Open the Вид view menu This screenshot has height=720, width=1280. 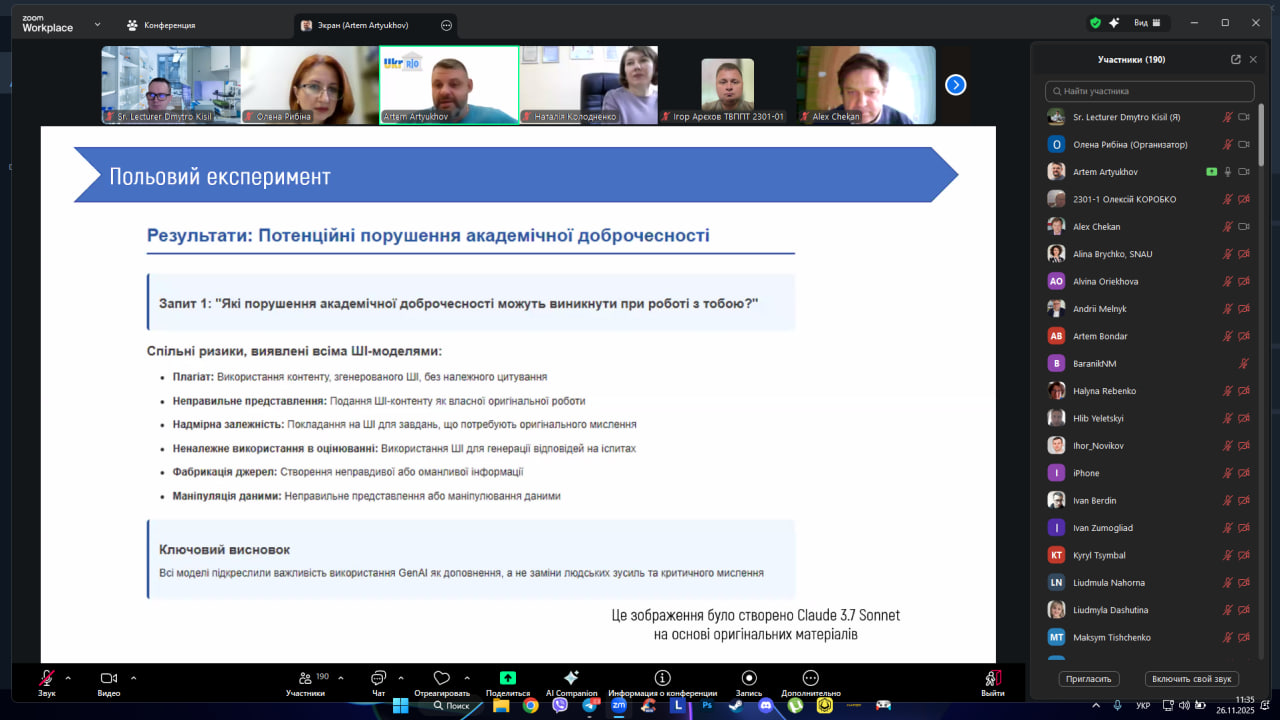pyautogui.click(x=1145, y=23)
